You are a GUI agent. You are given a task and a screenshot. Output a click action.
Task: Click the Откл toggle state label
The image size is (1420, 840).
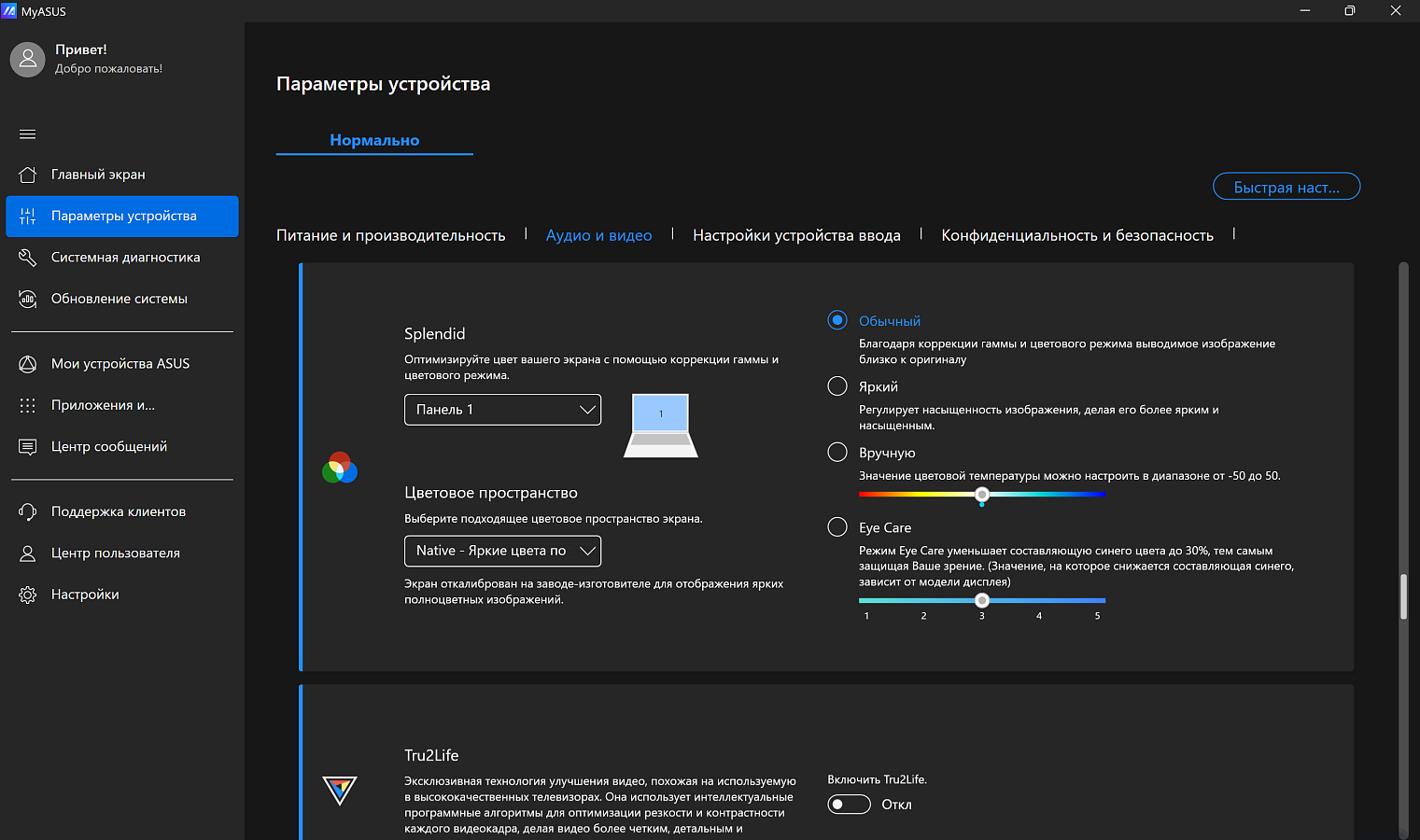[x=897, y=805]
